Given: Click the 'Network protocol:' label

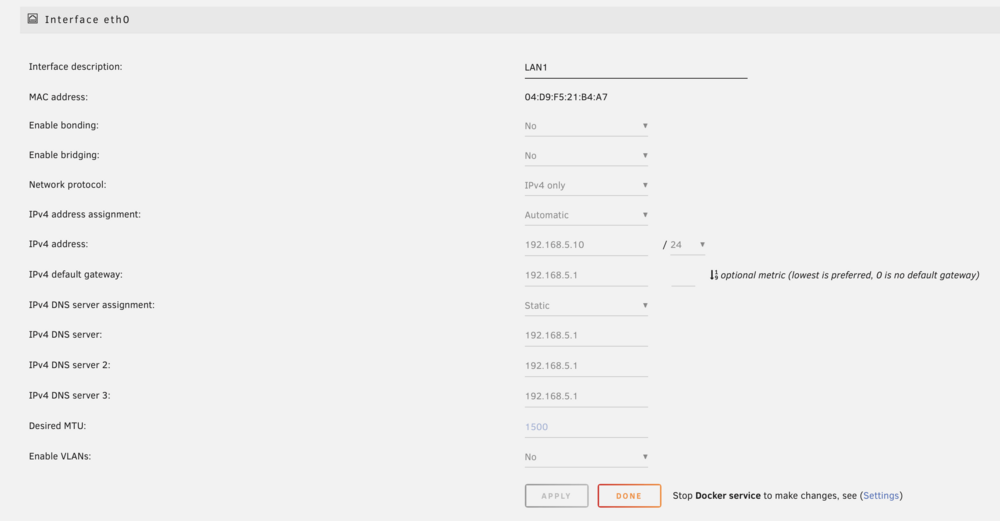Looking at the screenshot, I should 68,185.
